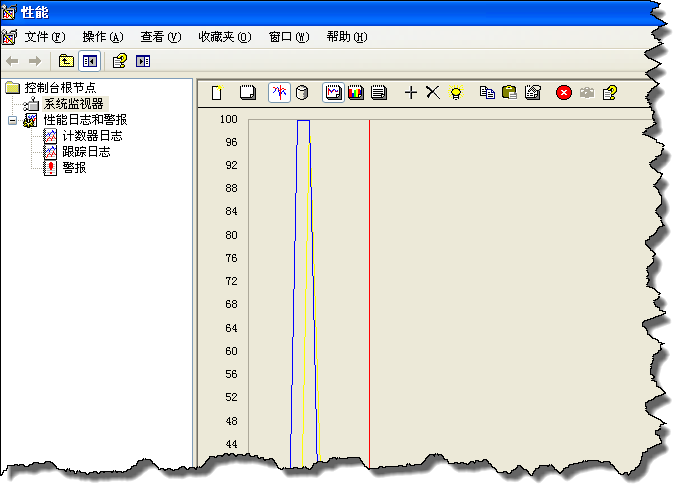This screenshot has width=689, height=499.
Task: Open the 窗口(W) menu
Action: (x=289, y=37)
